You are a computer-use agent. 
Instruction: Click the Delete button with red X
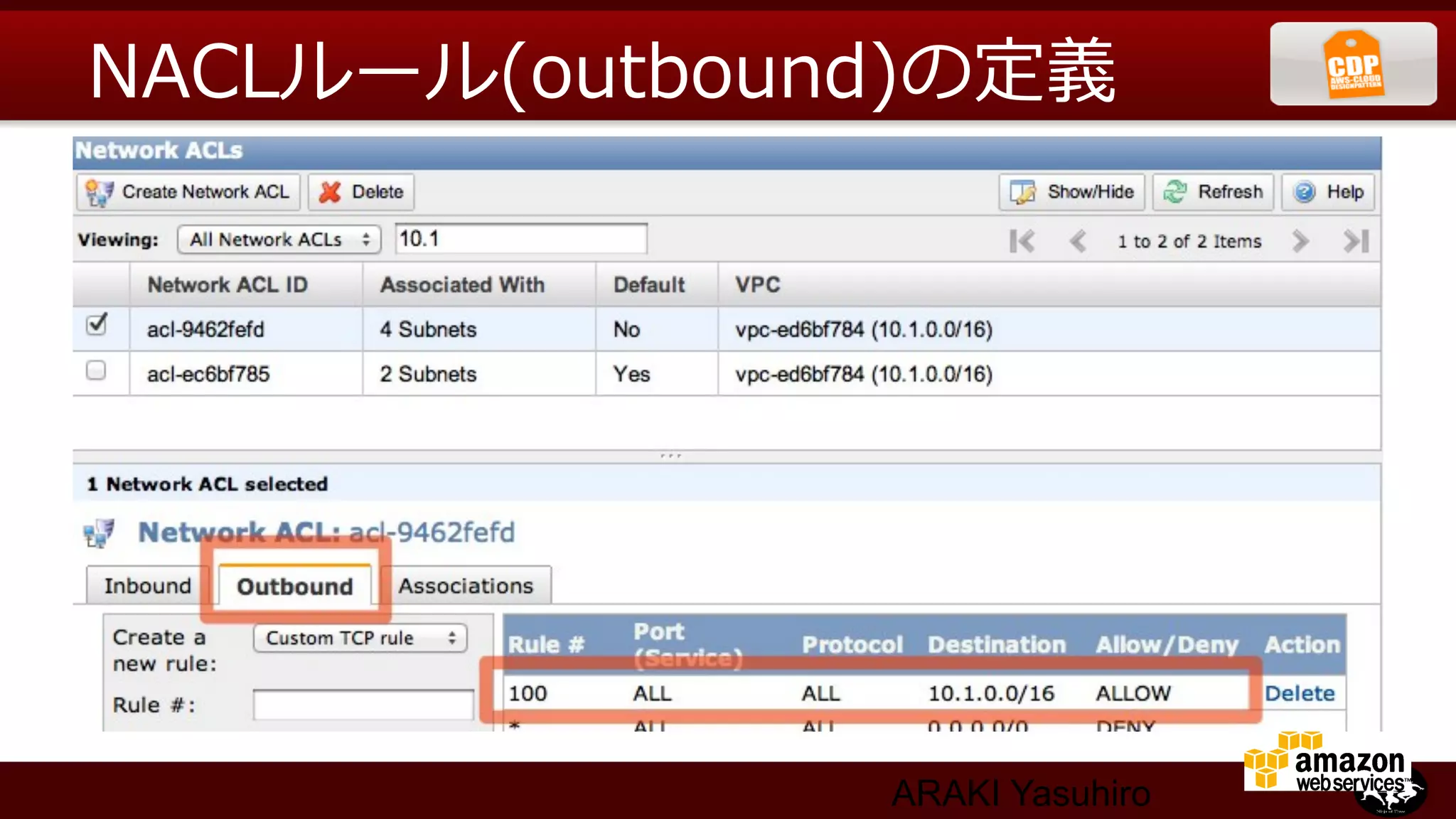tap(361, 192)
